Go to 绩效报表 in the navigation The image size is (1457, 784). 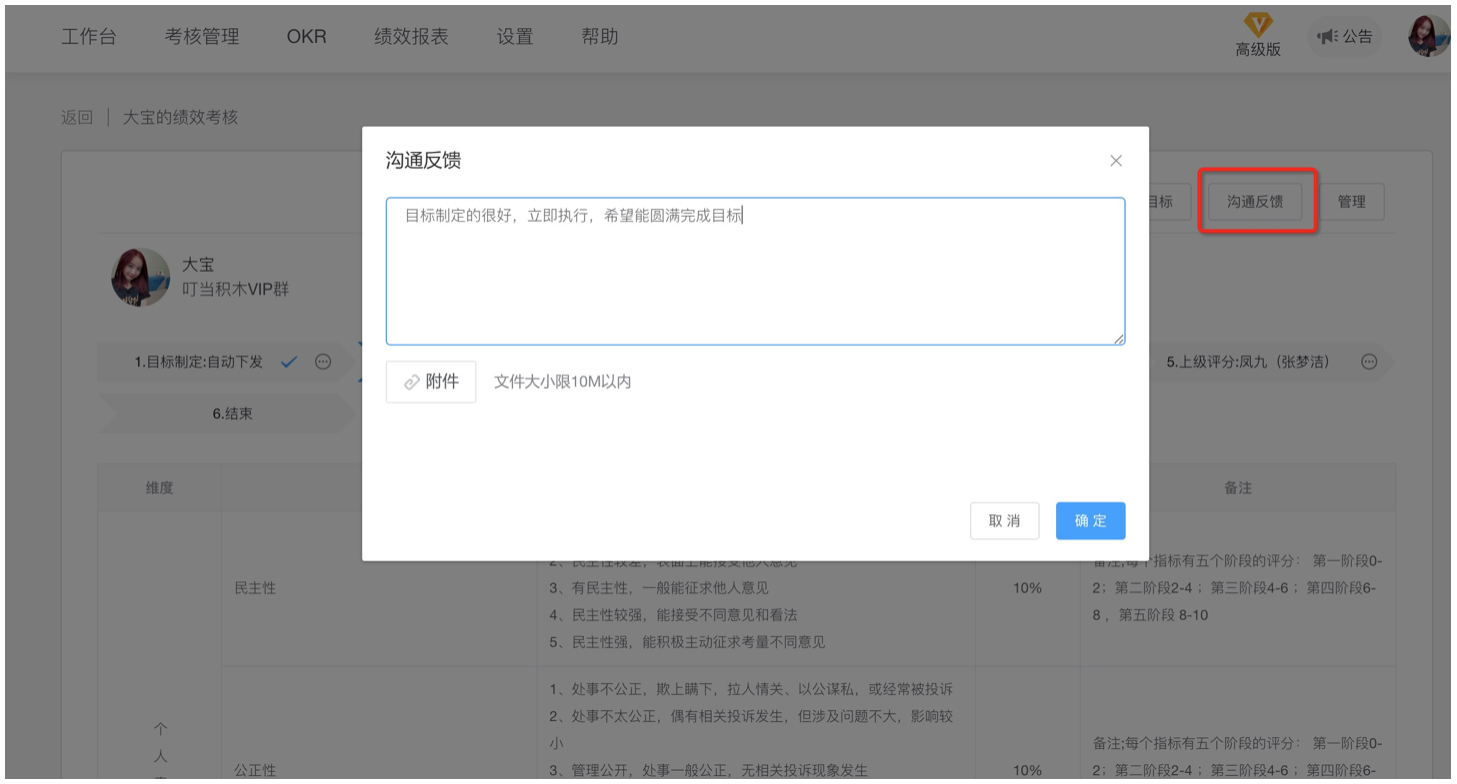point(411,37)
